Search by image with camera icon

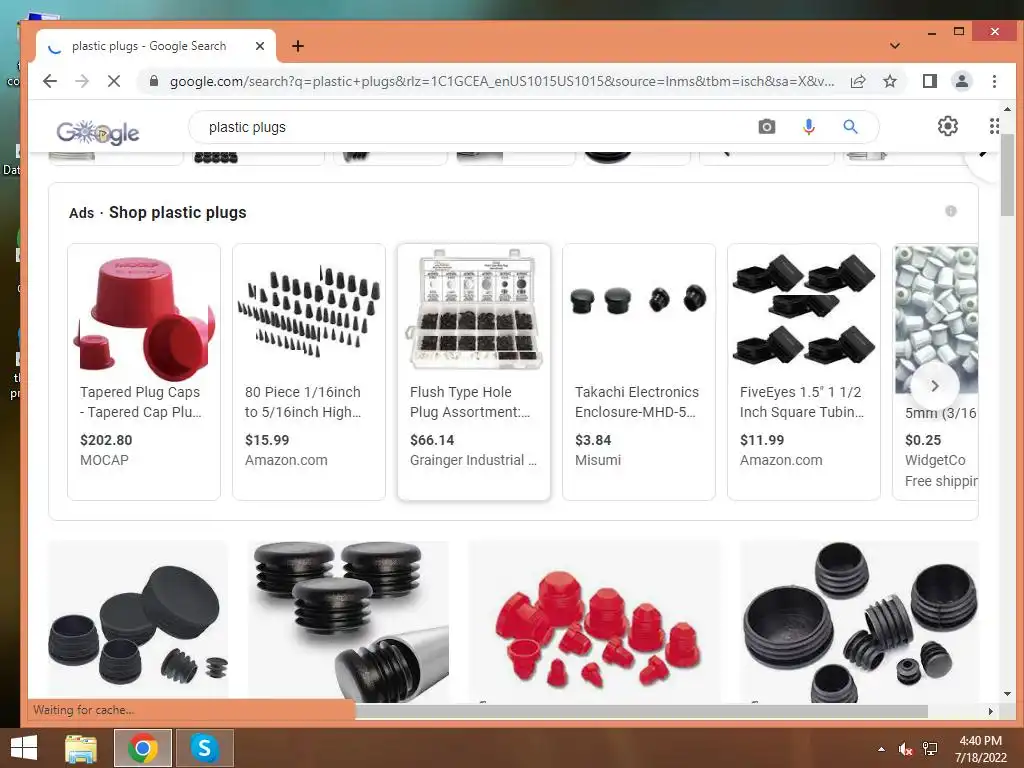click(x=767, y=127)
